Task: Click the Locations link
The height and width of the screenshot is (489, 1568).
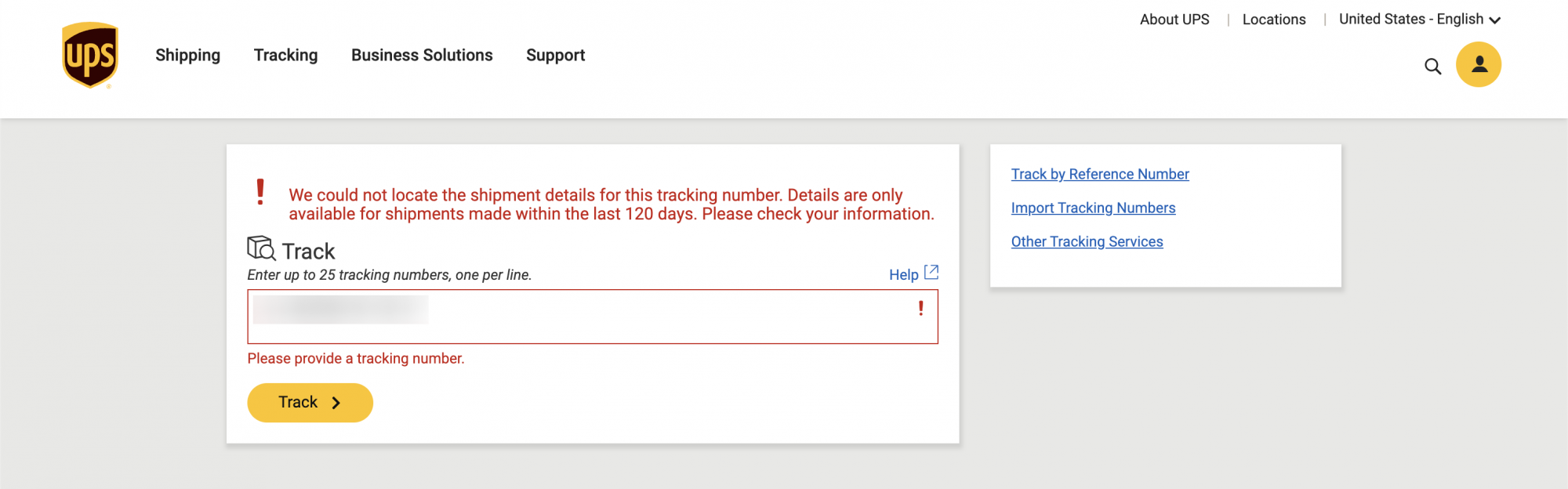Action: 1274,20
